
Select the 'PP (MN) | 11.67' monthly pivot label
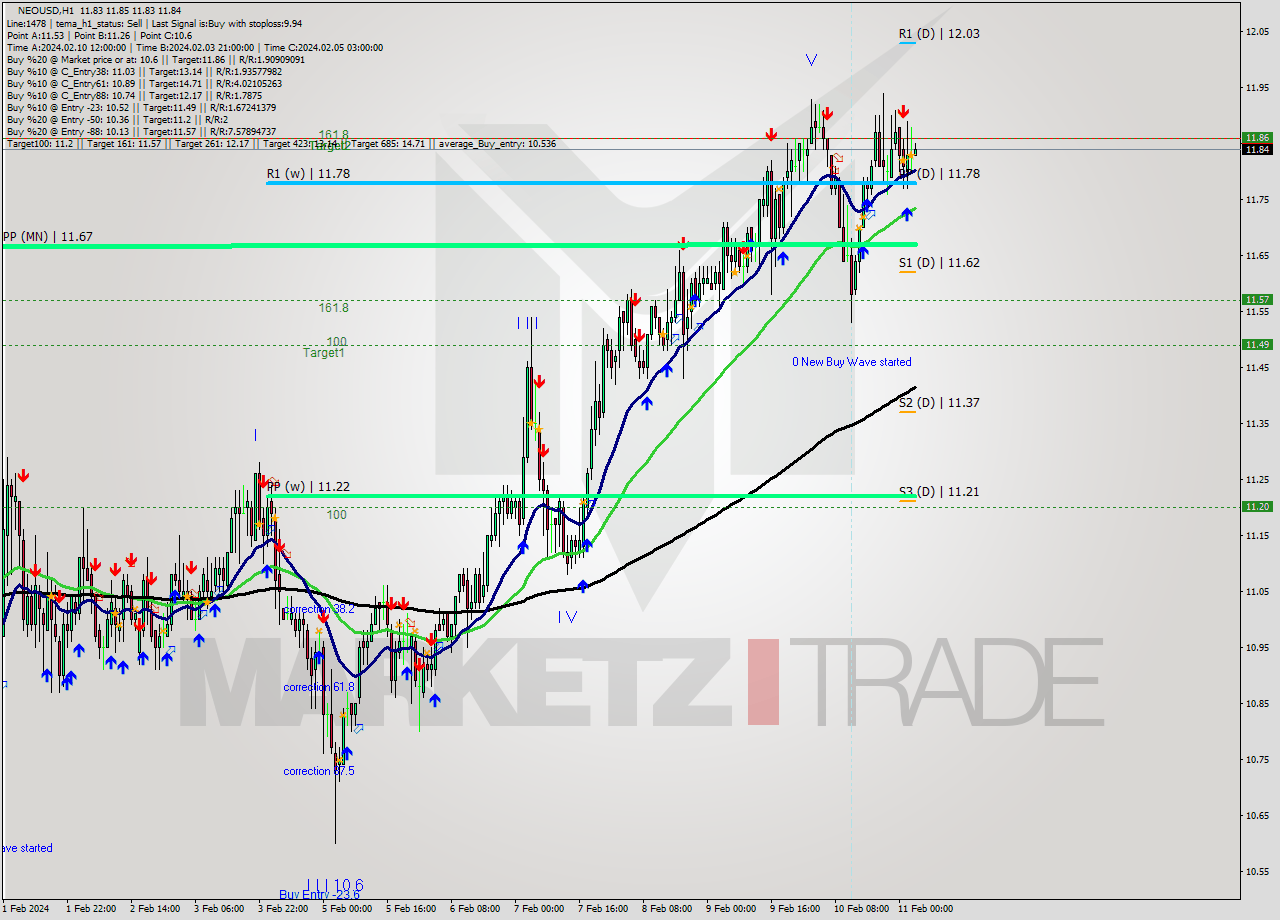click(47, 237)
